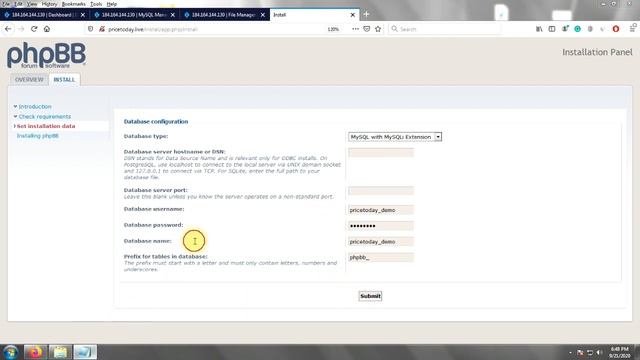The image size is (640, 360).
Task: Click the Installation Panel title text
Action: [597, 52]
